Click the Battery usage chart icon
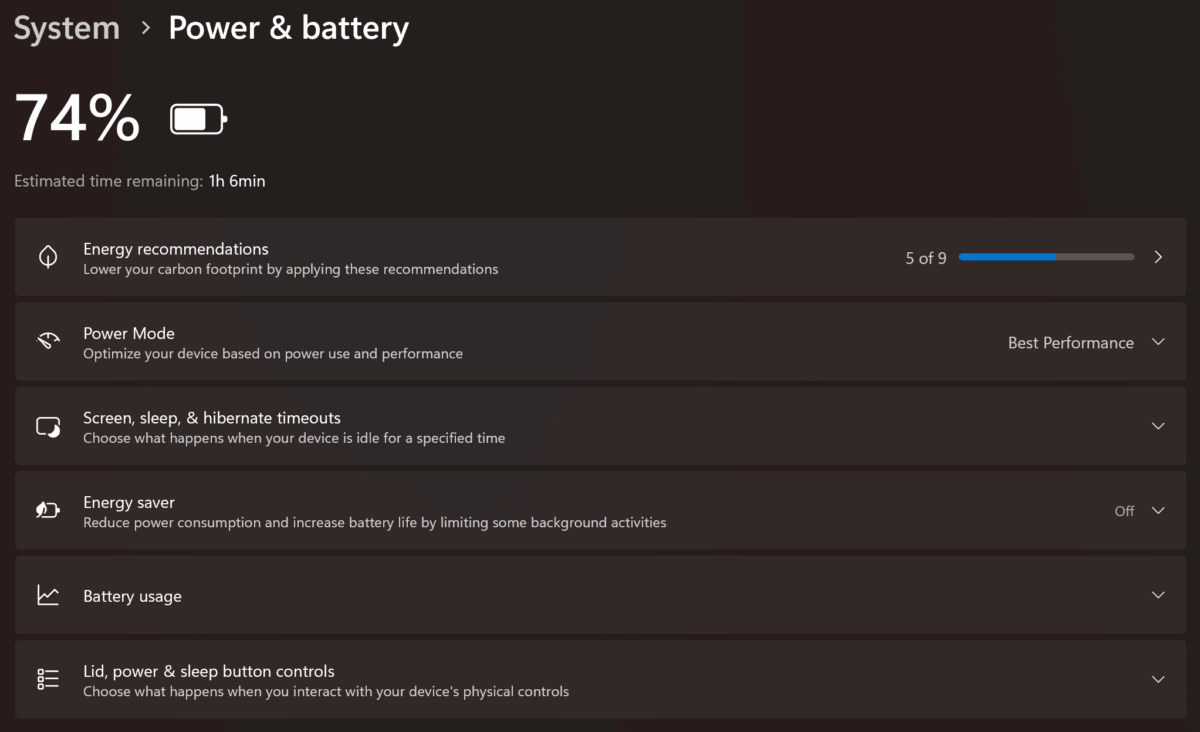 click(48, 596)
